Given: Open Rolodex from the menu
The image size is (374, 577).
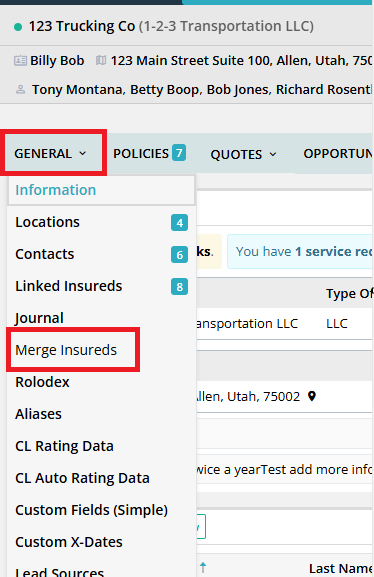Looking at the screenshot, I should [x=42, y=382].
